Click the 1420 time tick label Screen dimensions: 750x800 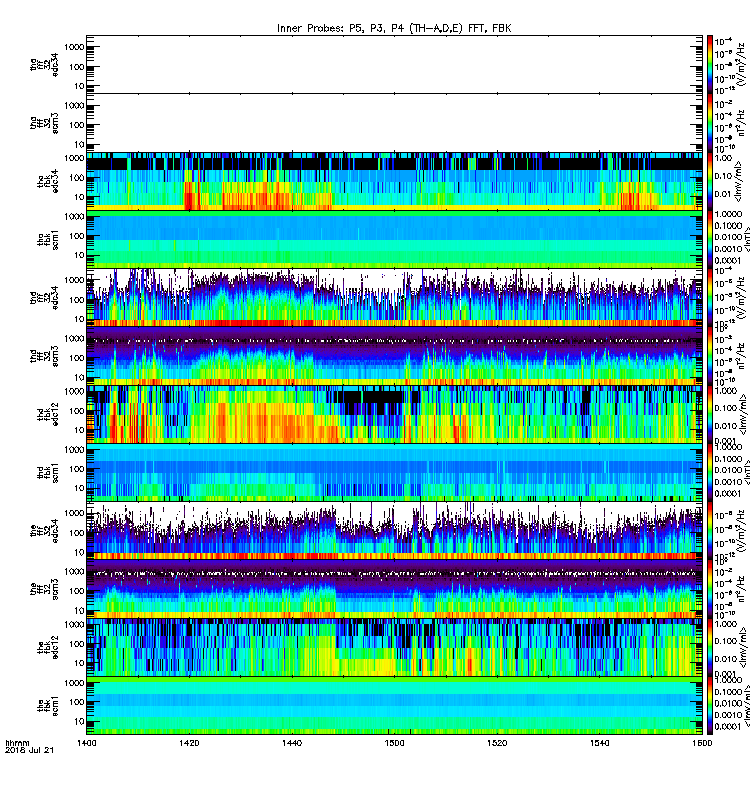(189, 743)
